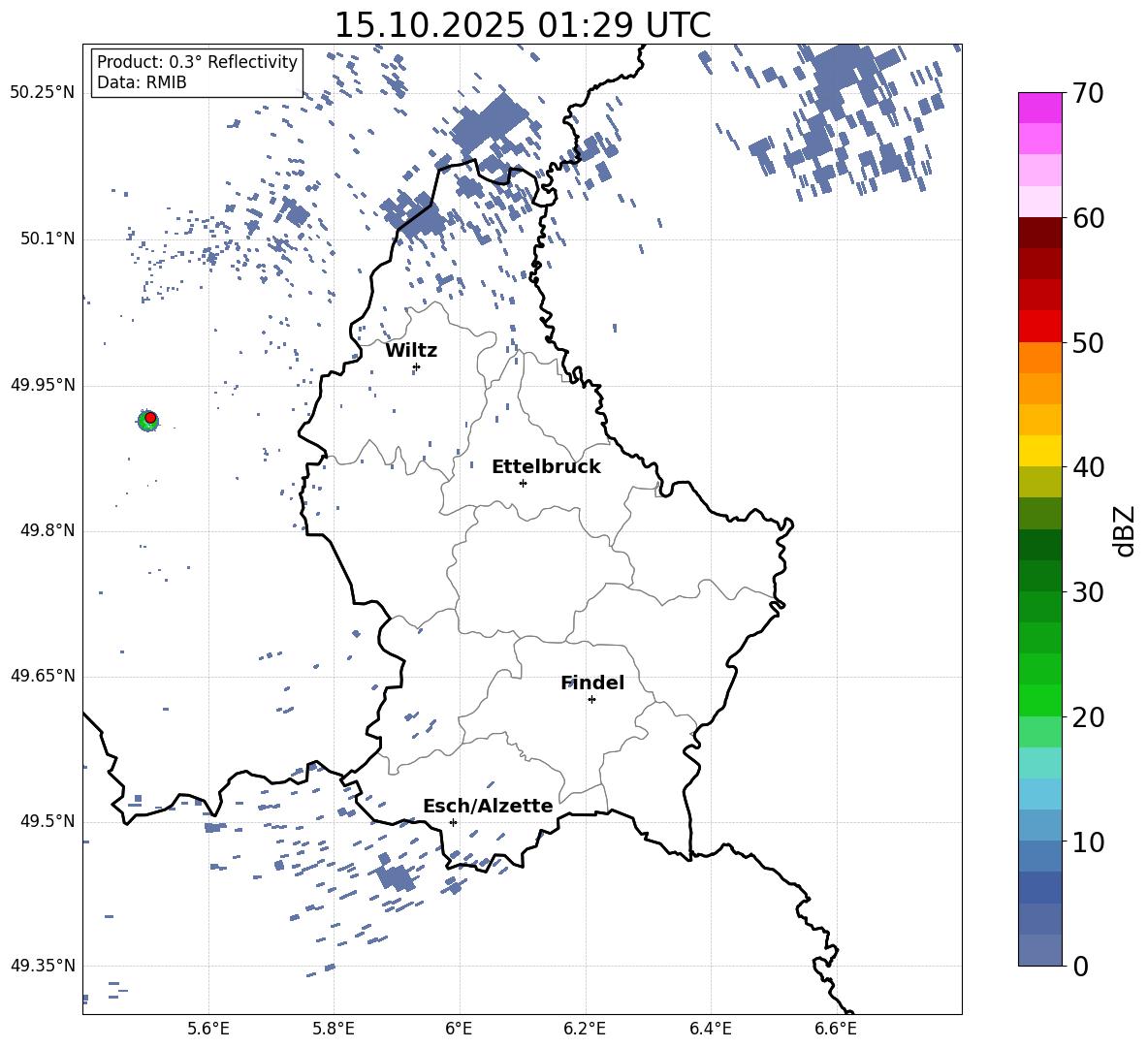The image size is (1148, 1048).
Task: Click the 49.5°N latitude label
Action: click(47, 821)
